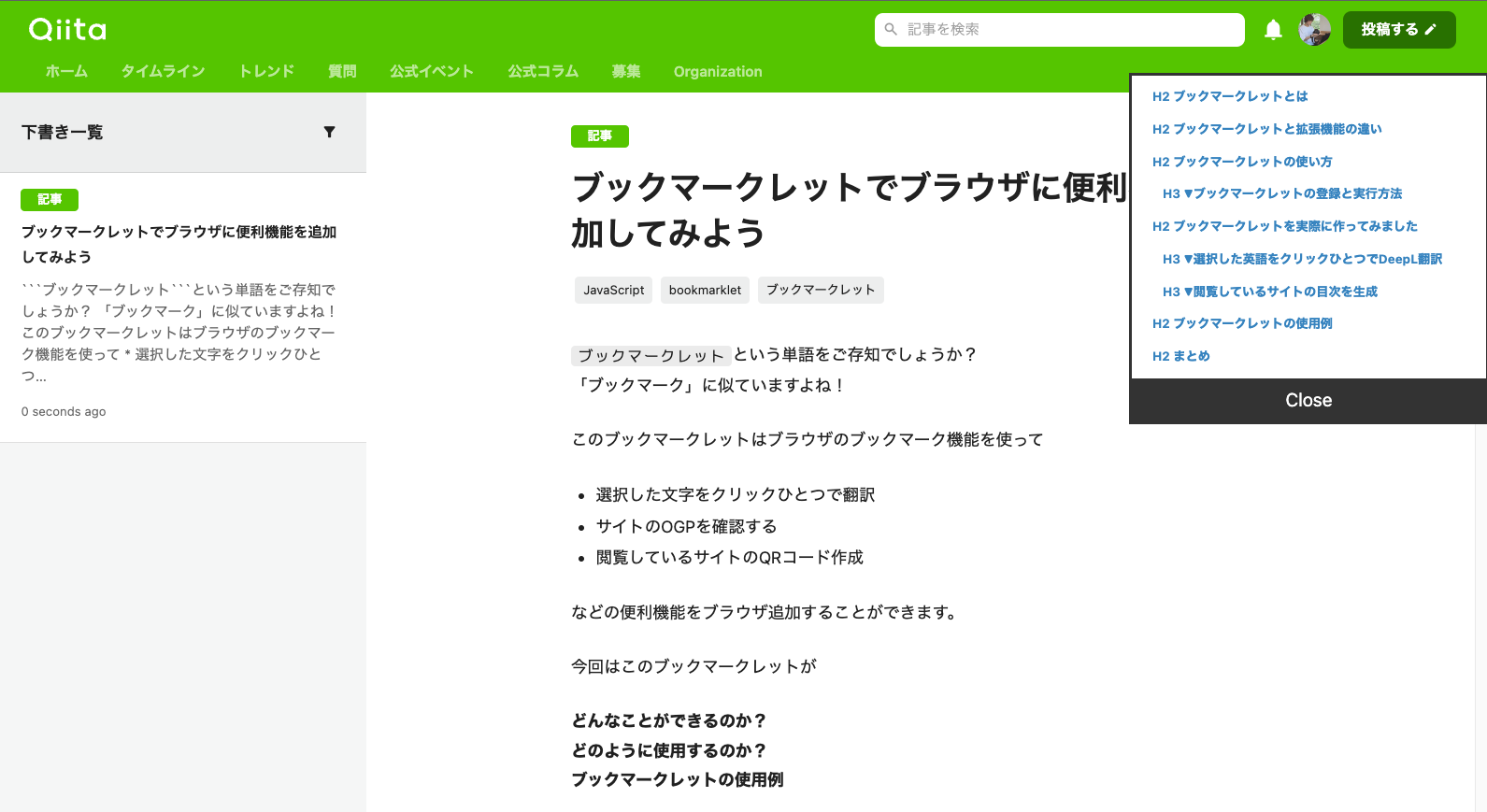Image resolution: width=1487 pixels, height=812 pixels.
Task: Click the draft excerpt text
Action: (179, 333)
